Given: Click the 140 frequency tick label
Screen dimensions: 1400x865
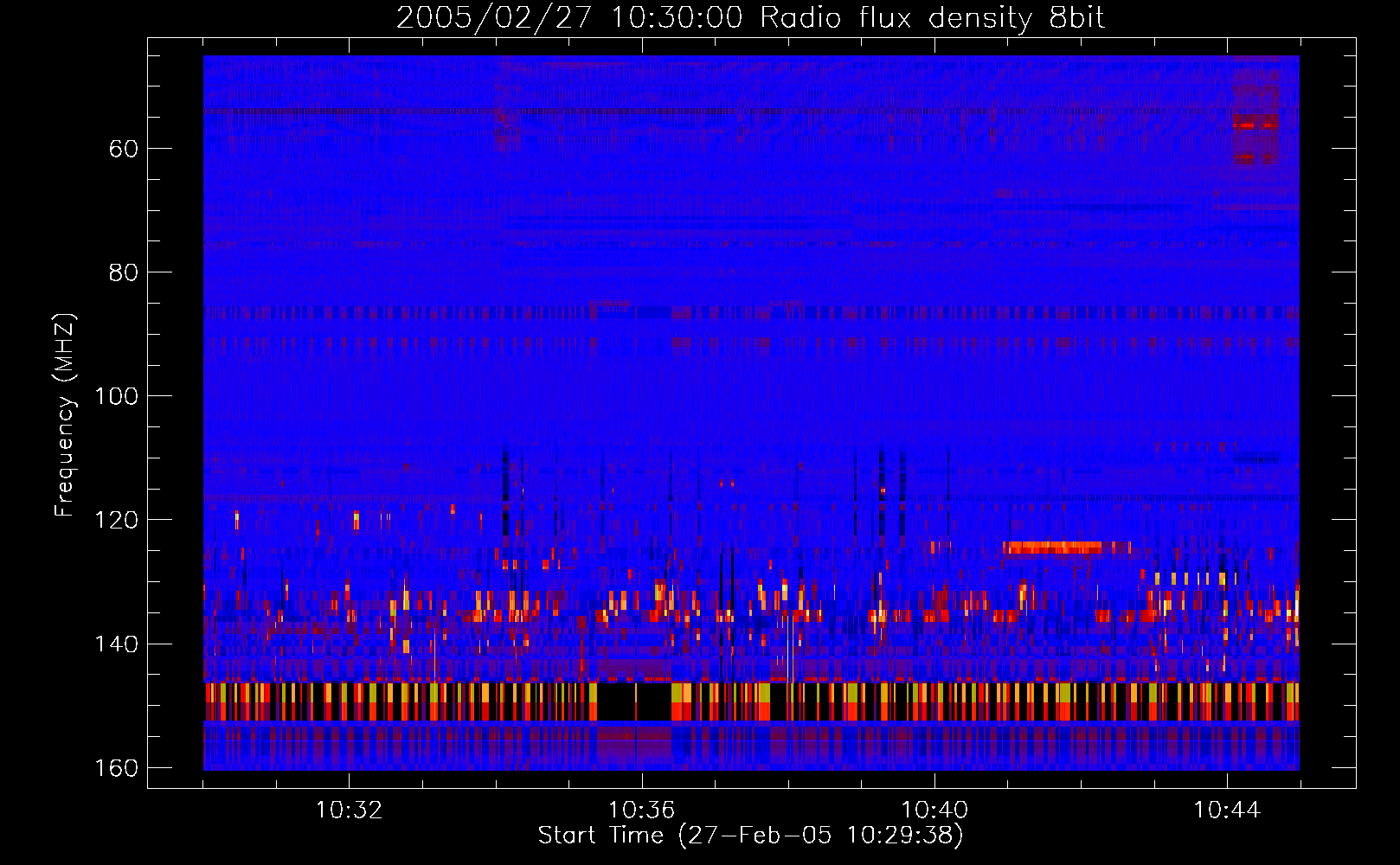Looking at the screenshot, I should 116,644.
